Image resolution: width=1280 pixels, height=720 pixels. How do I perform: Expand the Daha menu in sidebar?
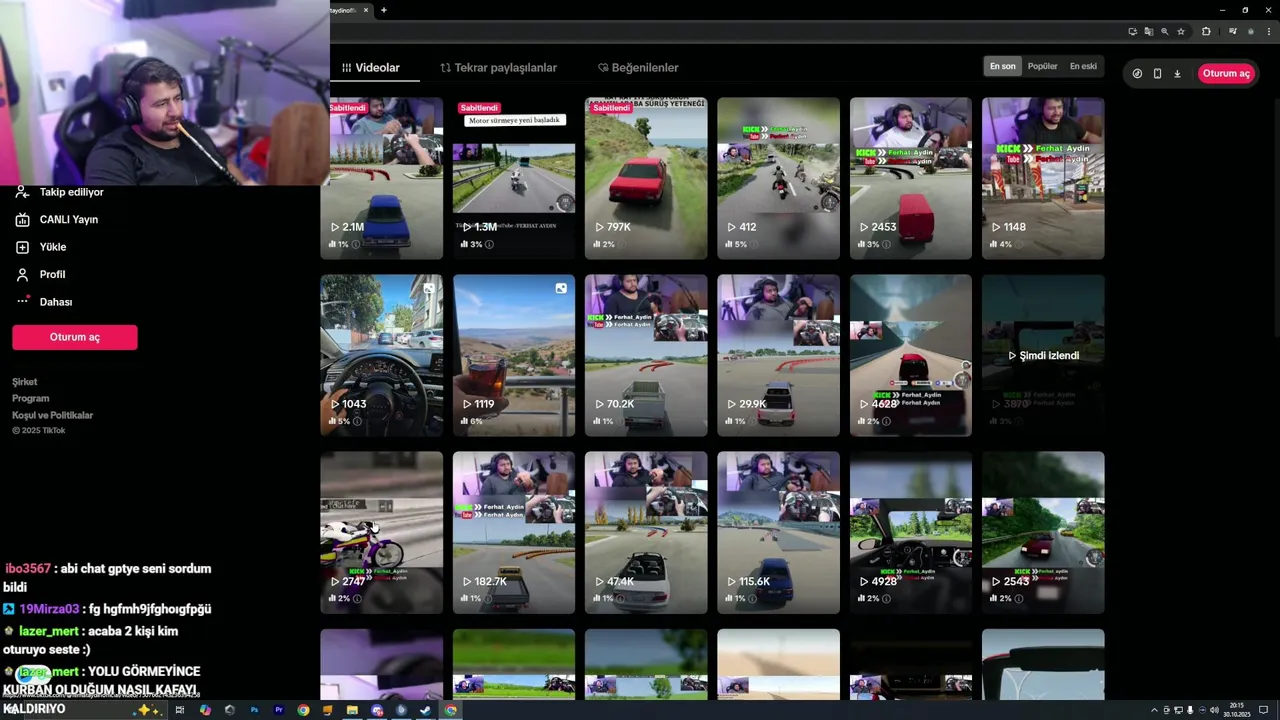(x=45, y=302)
